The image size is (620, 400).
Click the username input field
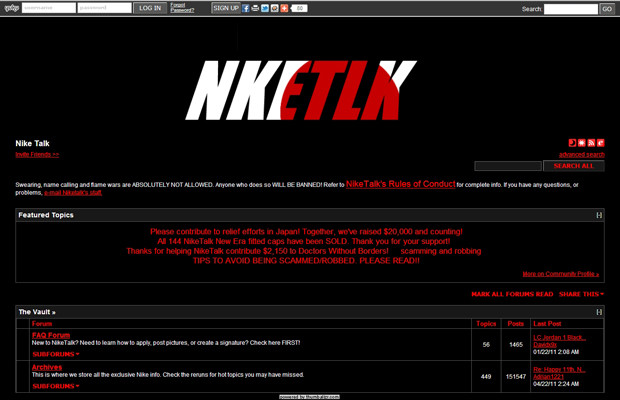(51, 8)
